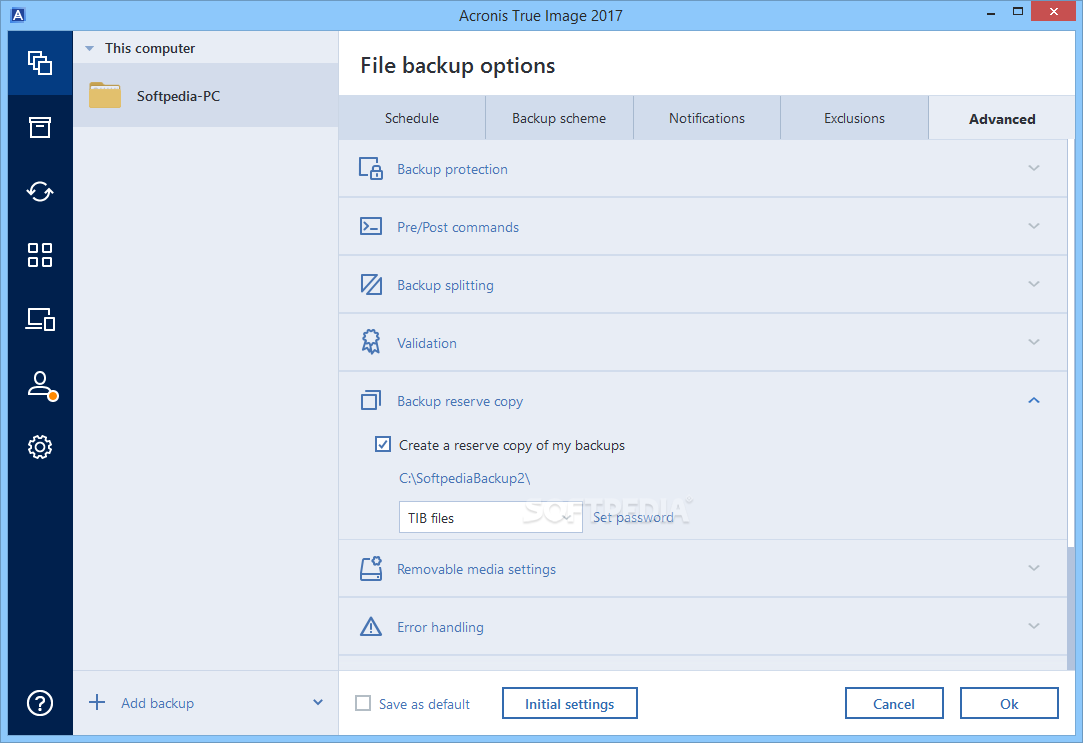Click the Backup splitting icon
Image resolution: width=1083 pixels, height=743 pixels.
point(371,284)
